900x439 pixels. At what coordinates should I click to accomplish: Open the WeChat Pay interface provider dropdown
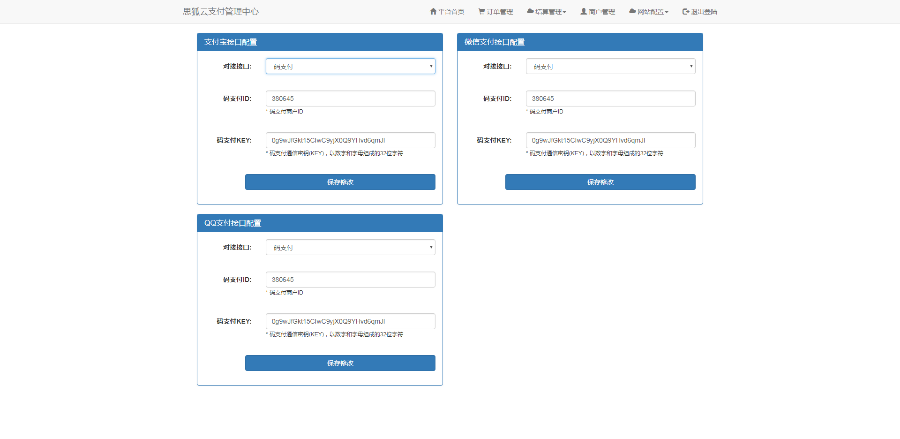611,67
